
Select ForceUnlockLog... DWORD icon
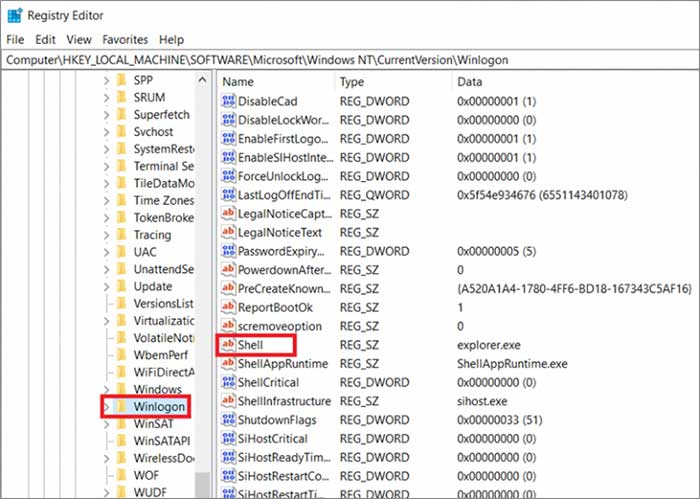point(228,176)
